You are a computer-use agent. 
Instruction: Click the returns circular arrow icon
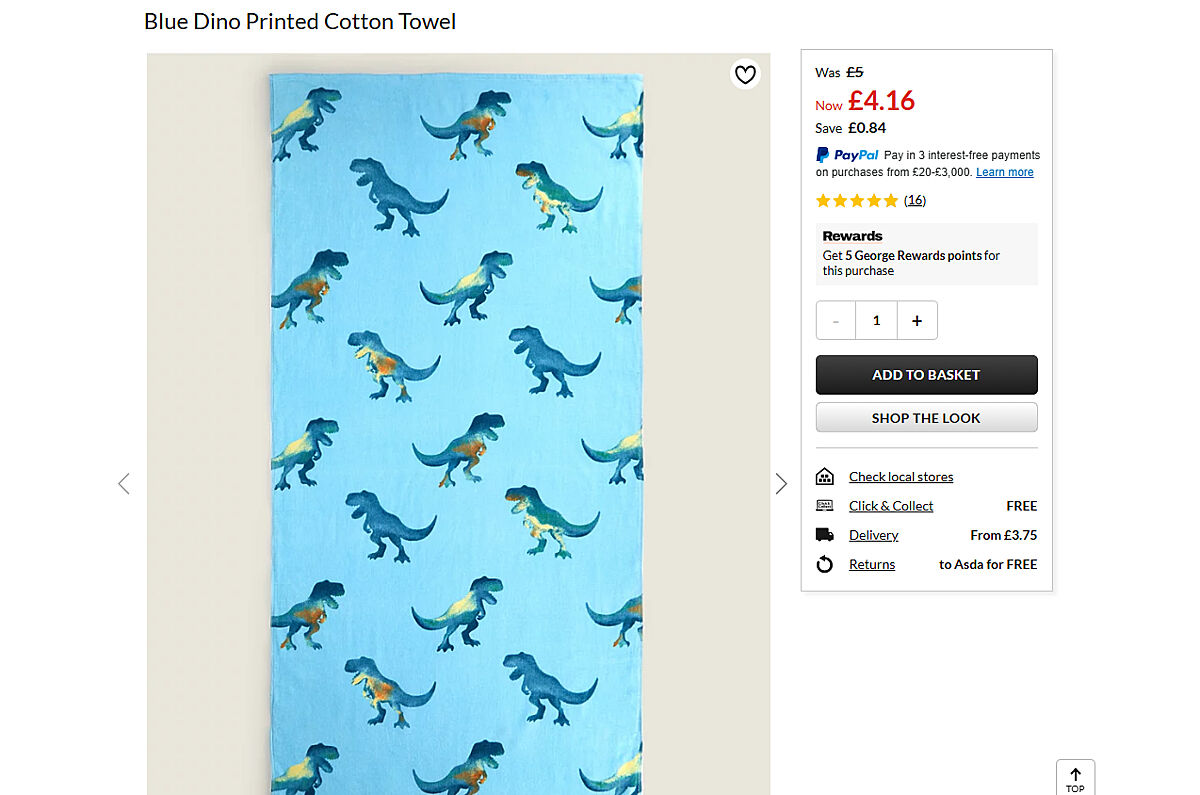[x=825, y=565]
